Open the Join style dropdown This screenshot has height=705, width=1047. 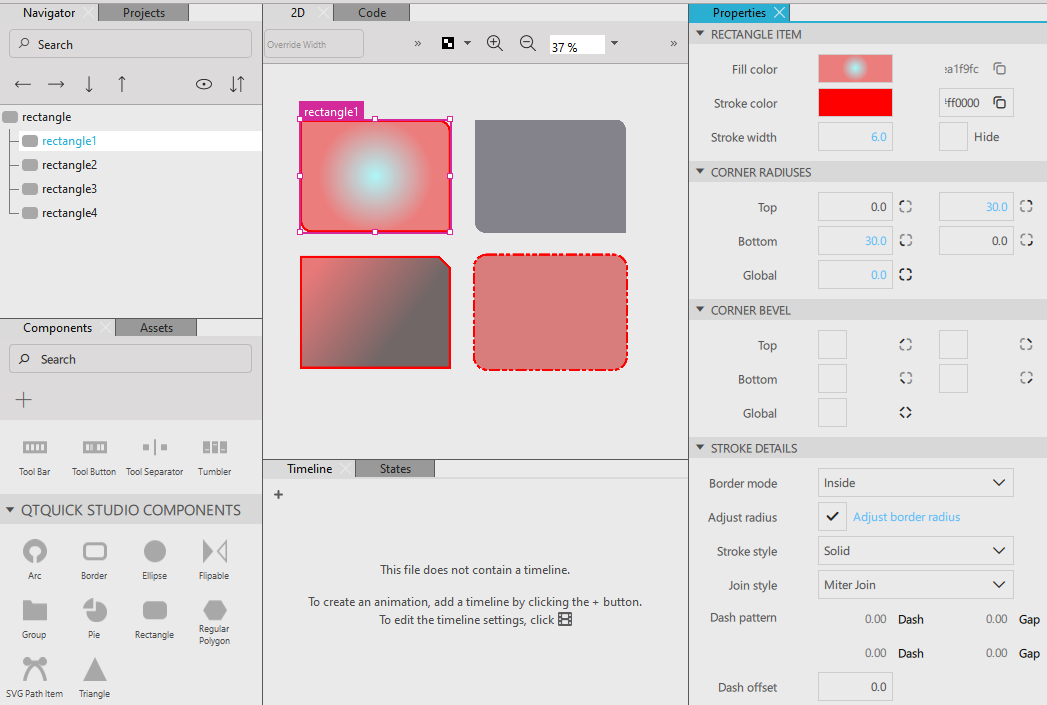pos(915,585)
